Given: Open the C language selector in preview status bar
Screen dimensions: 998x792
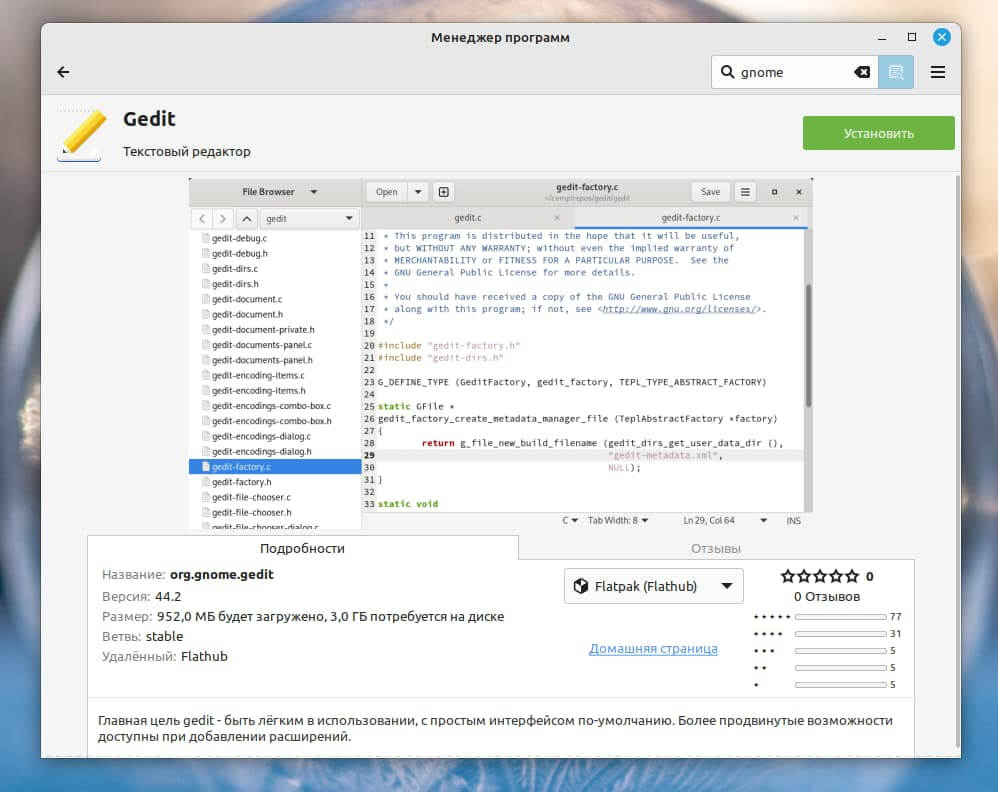Looking at the screenshot, I should (570, 521).
